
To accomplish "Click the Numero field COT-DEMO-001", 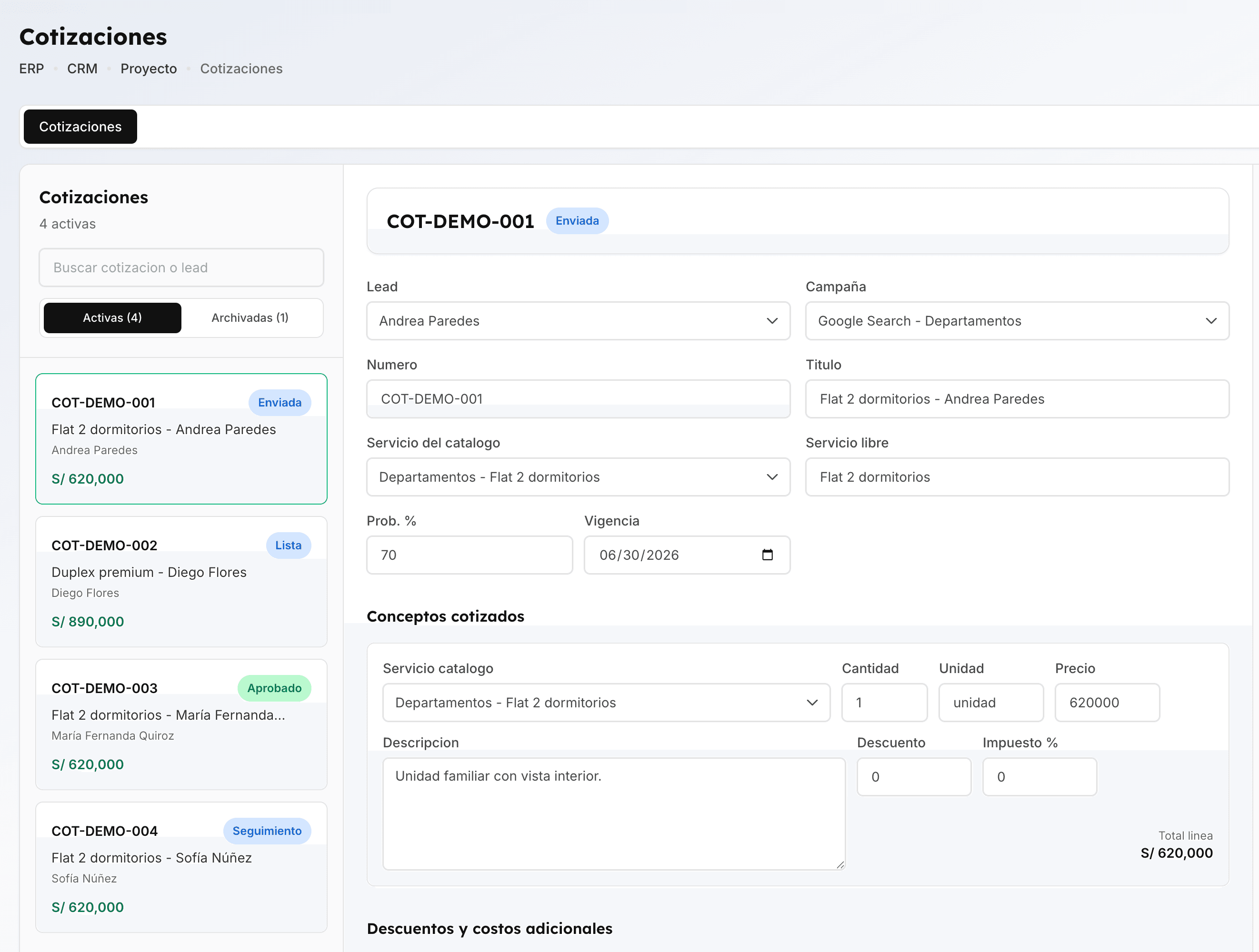I will (578, 399).
